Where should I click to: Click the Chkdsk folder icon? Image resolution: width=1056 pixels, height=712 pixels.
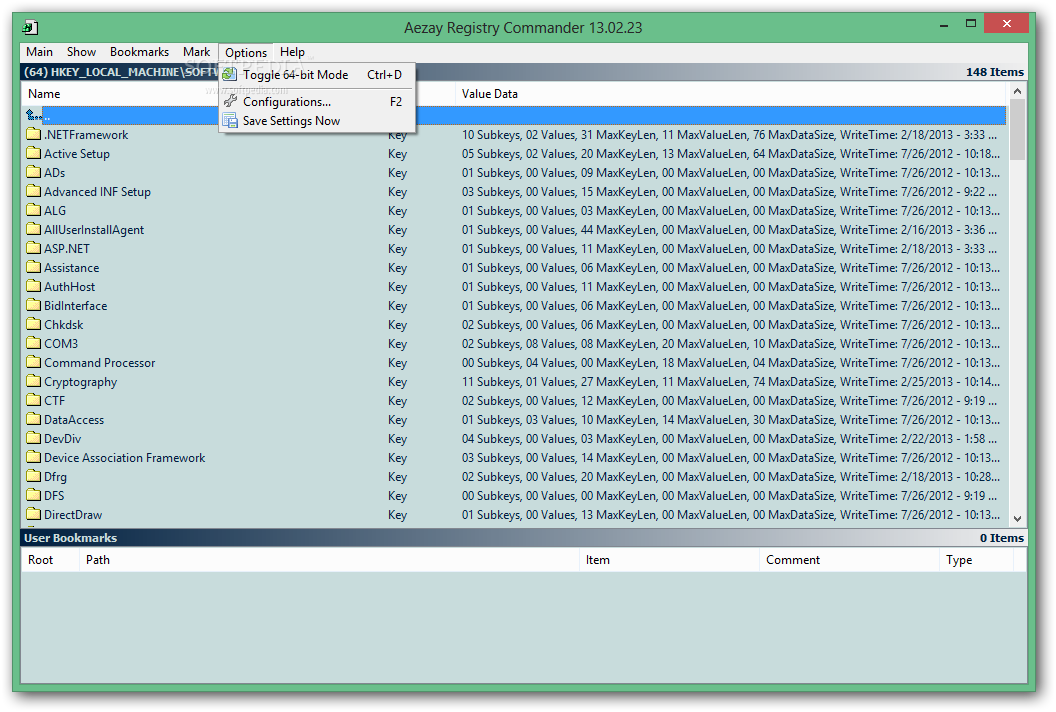click(x=34, y=324)
